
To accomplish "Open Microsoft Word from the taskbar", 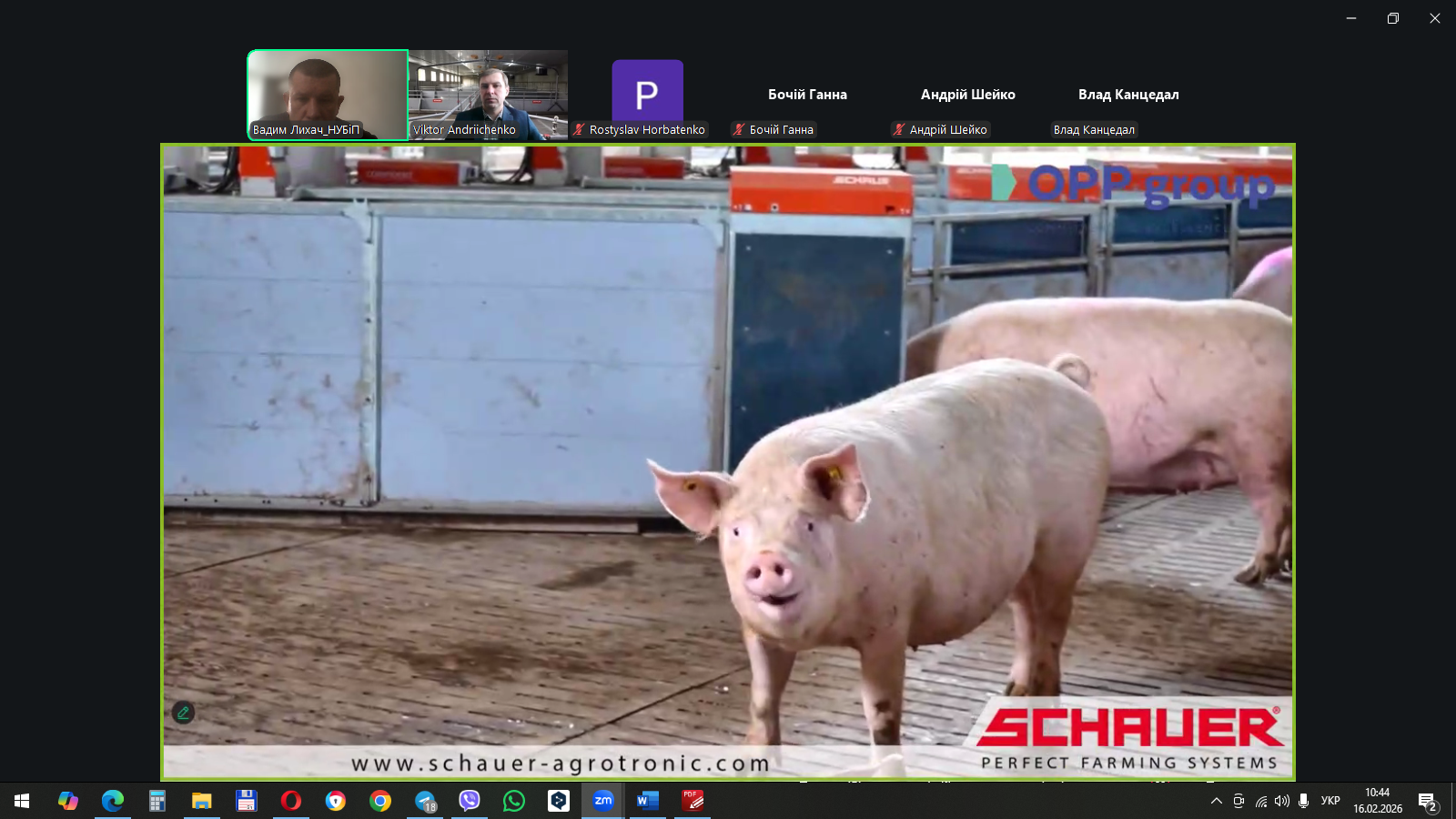I will [x=648, y=801].
